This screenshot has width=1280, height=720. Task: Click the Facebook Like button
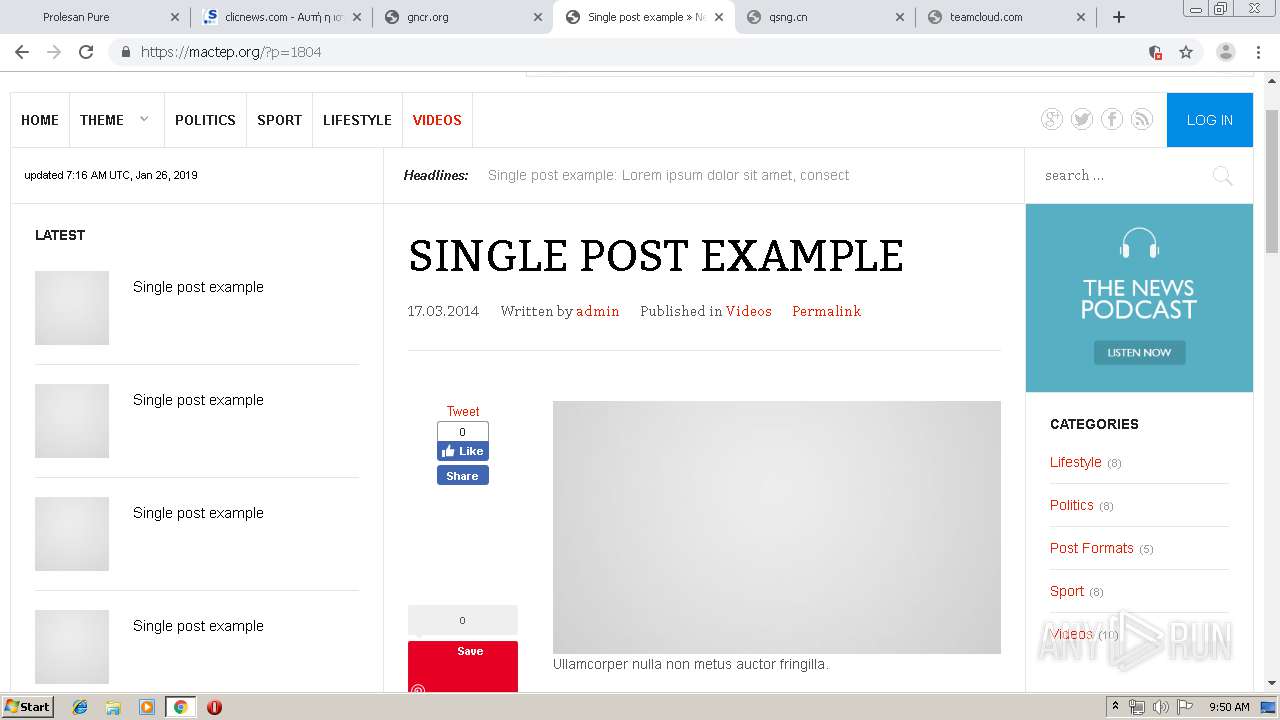(463, 451)
